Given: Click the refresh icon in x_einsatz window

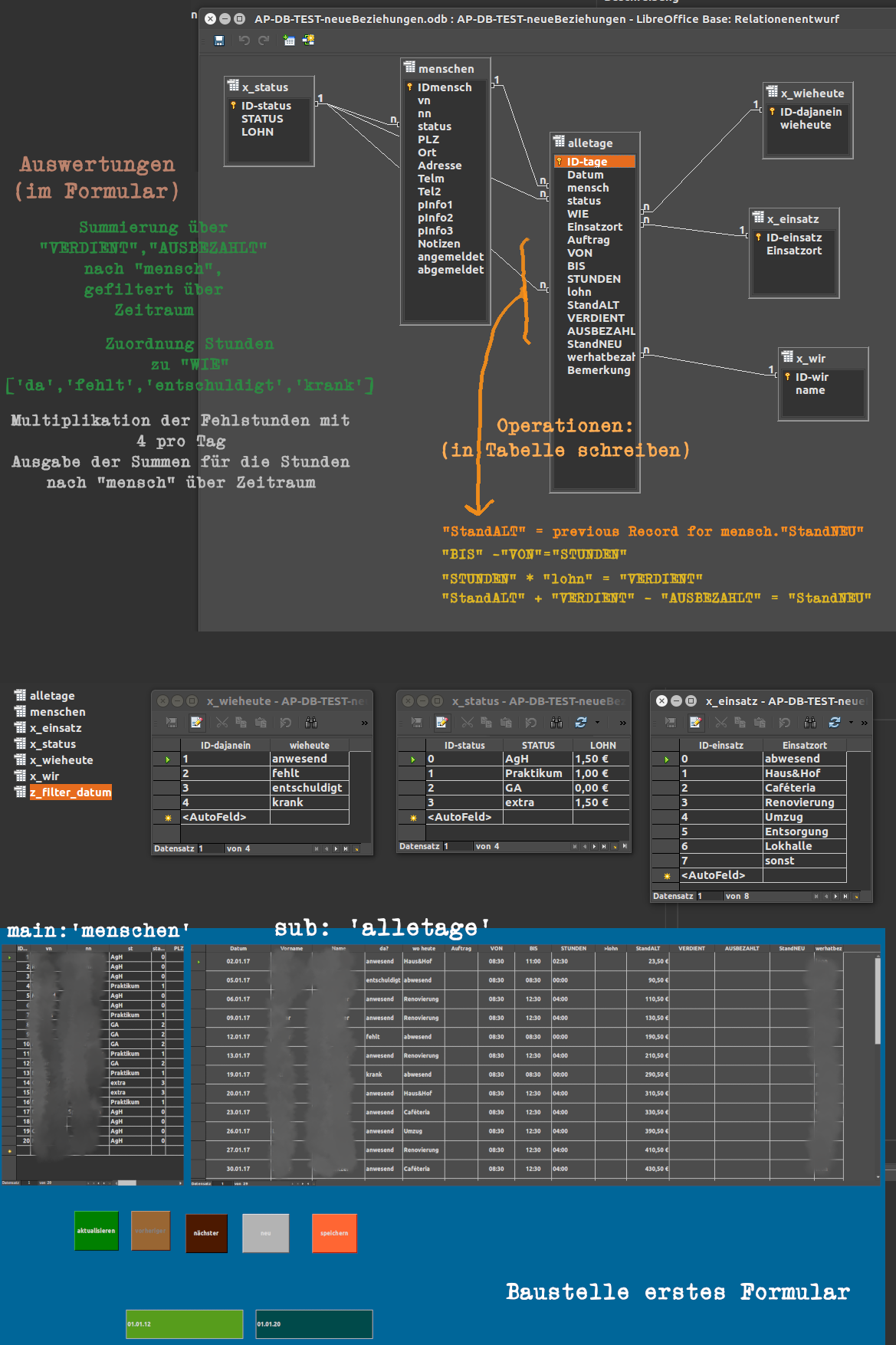Looking at the screenshot, I should (835, 722).
